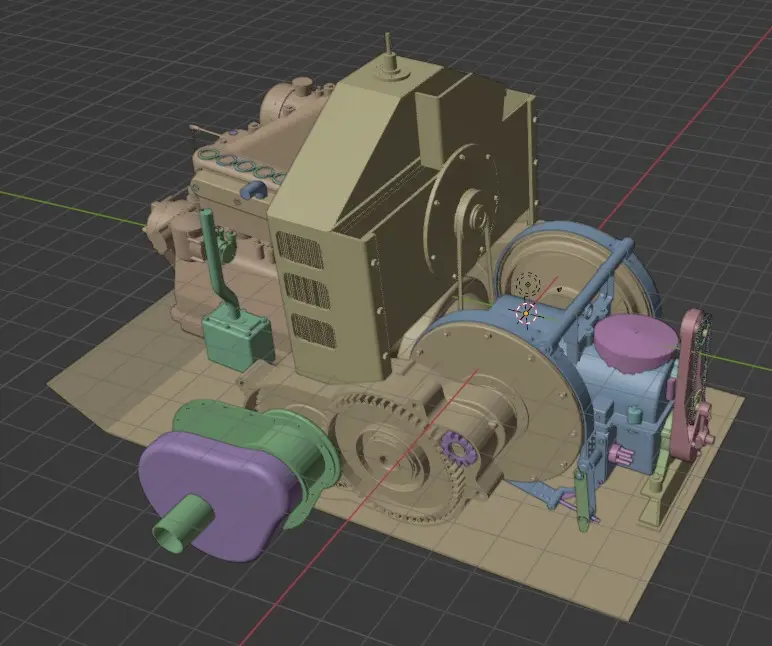Select the green cylindrical inlet on purple cover
Viewport: 772px width, 646px height.
182,524
